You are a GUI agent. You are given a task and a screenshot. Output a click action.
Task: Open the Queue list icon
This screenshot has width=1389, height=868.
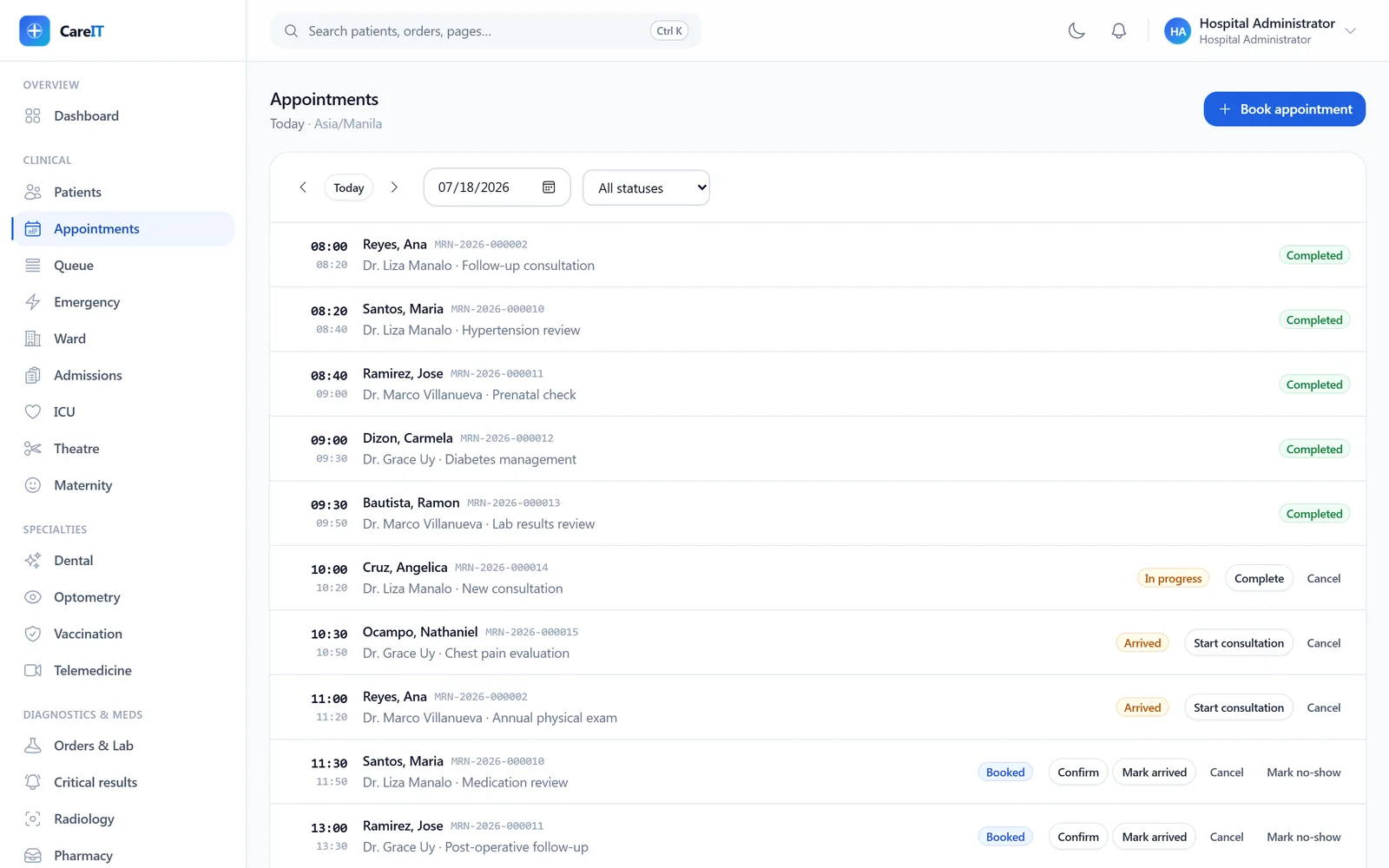[x=33, y=266]
